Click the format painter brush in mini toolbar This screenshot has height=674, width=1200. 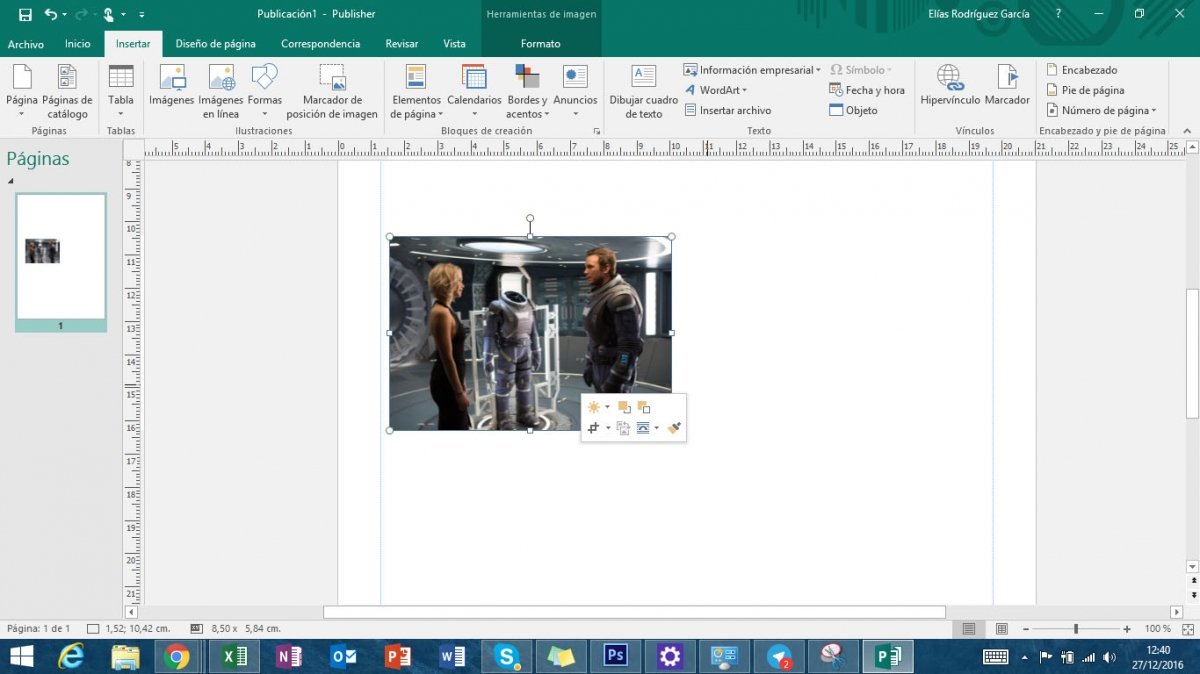[x=674, y=428]
